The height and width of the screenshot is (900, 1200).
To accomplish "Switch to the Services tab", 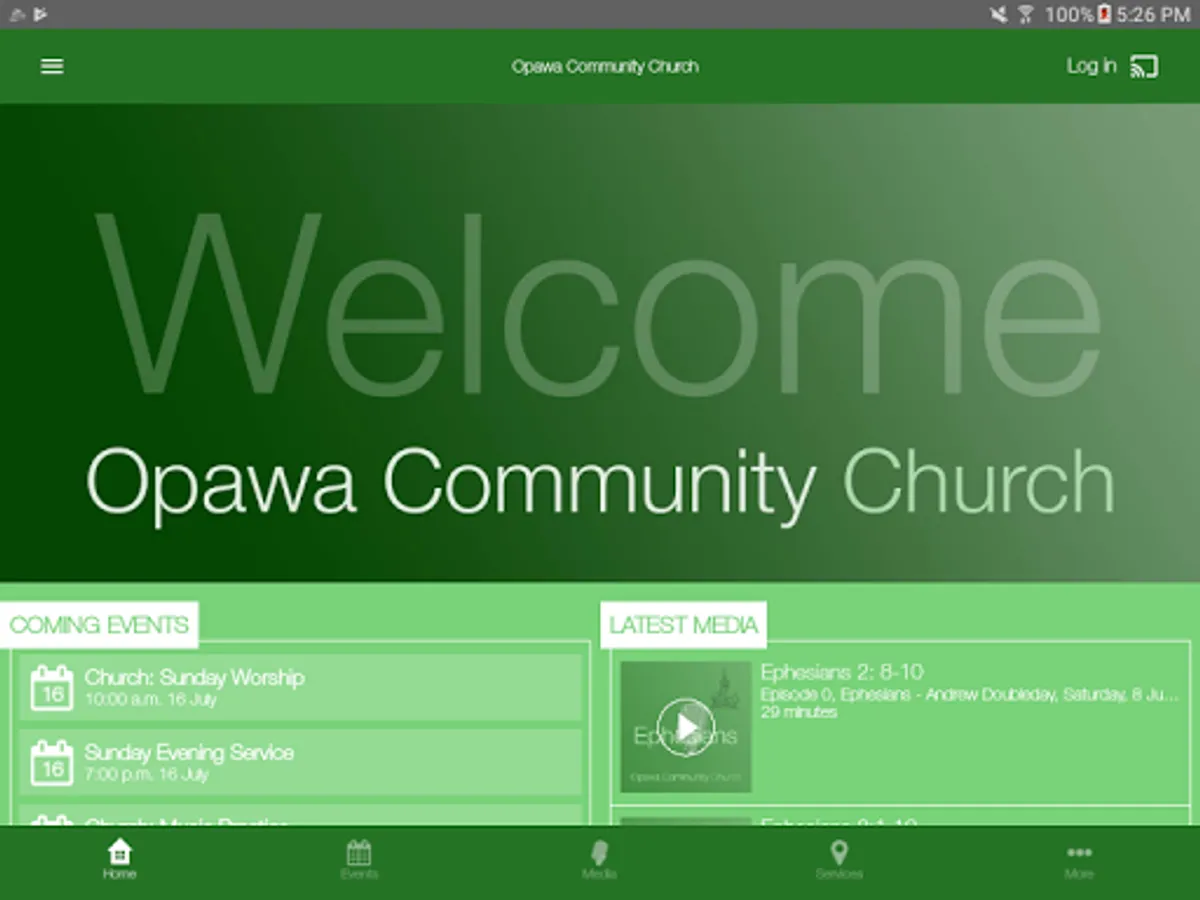I will point(839,860).
